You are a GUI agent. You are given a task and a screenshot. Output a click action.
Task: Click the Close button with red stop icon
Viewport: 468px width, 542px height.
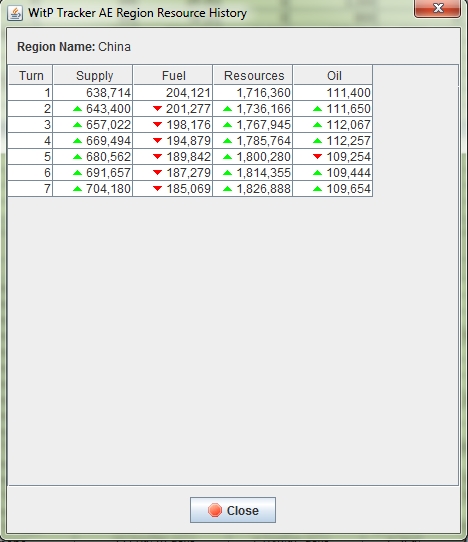coord(233,510)
